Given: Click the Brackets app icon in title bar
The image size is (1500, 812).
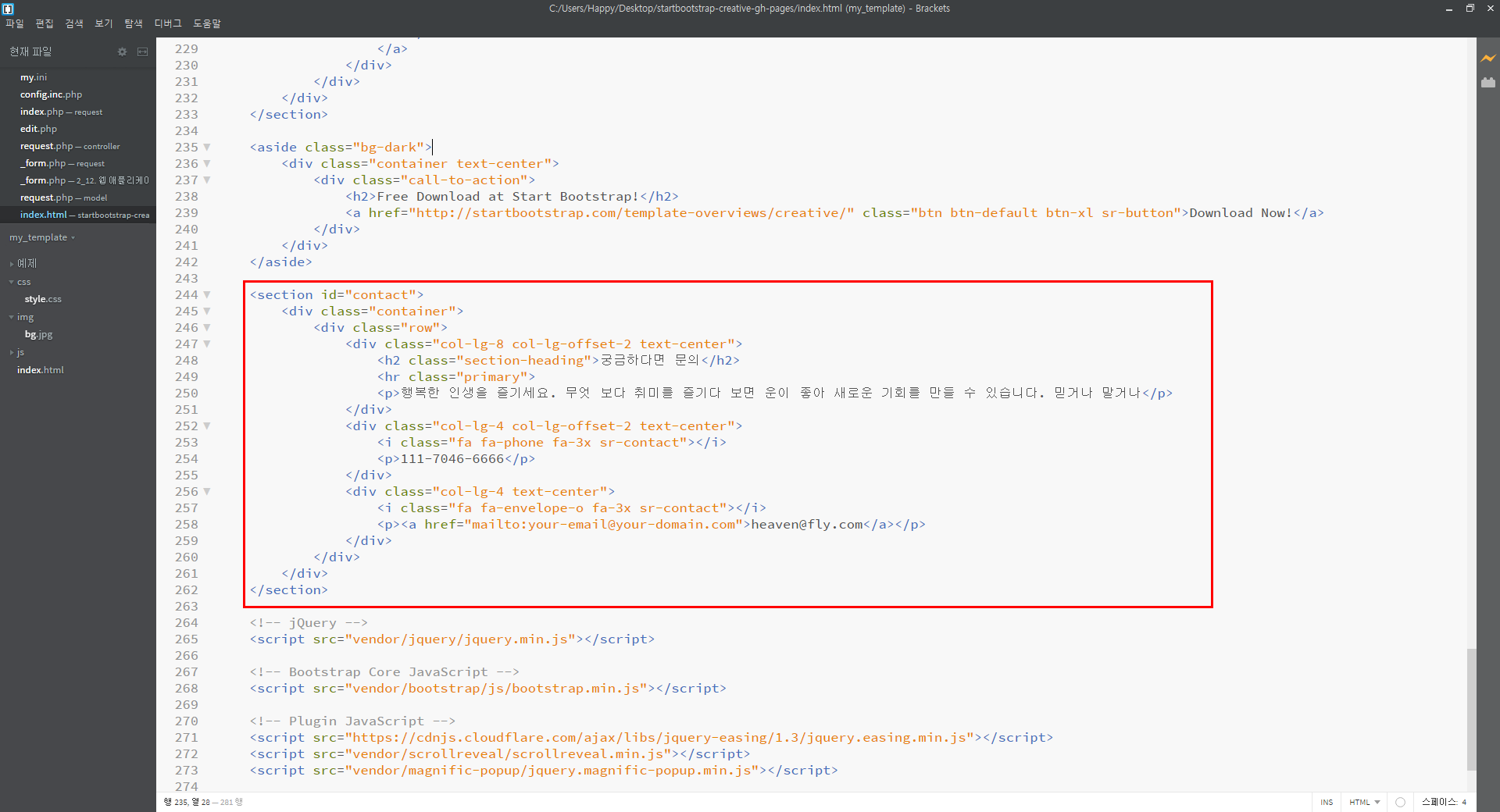Looking at the screenshot, I should (8, 9).
